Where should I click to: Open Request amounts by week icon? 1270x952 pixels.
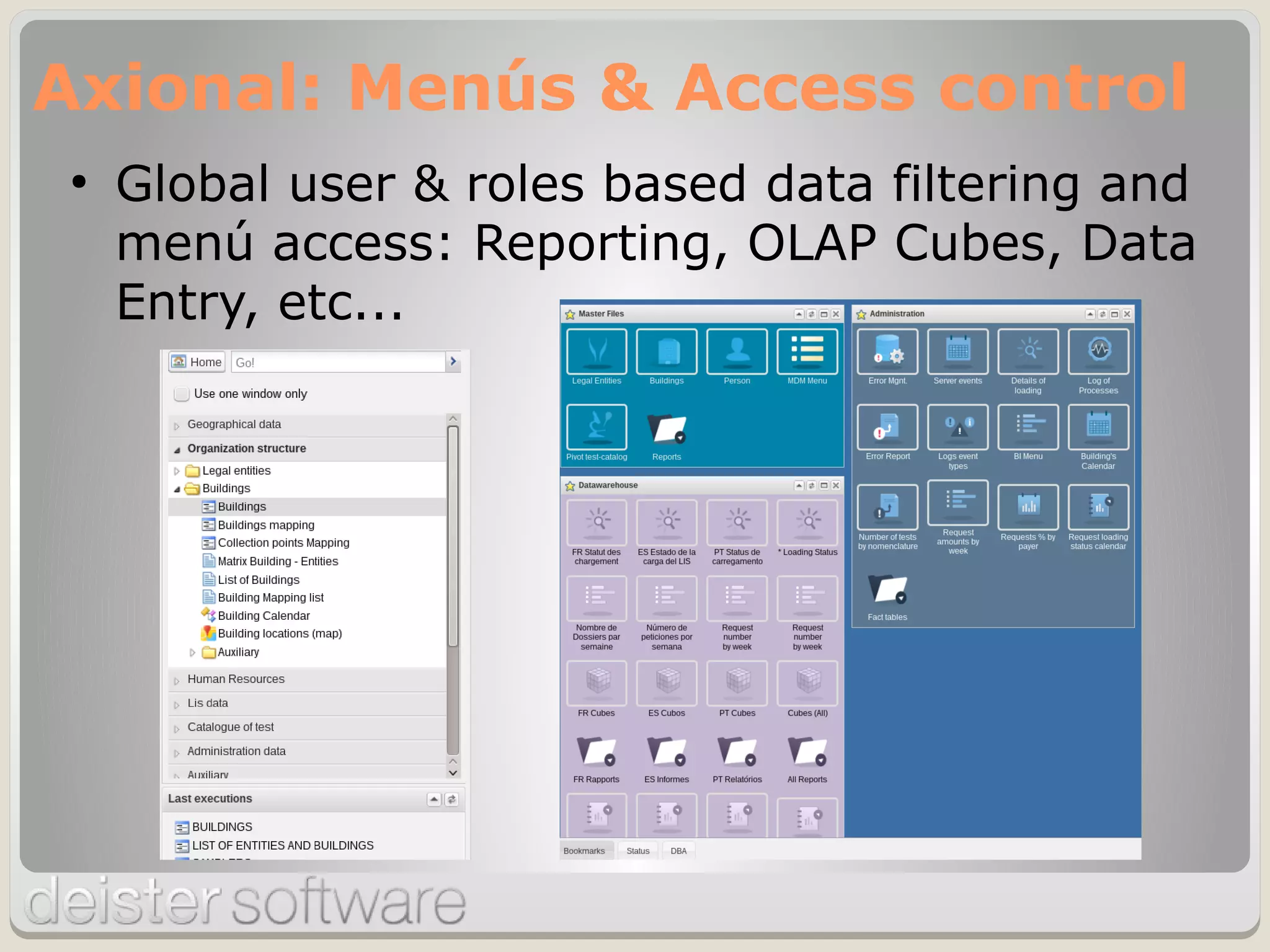pos(957,503)
